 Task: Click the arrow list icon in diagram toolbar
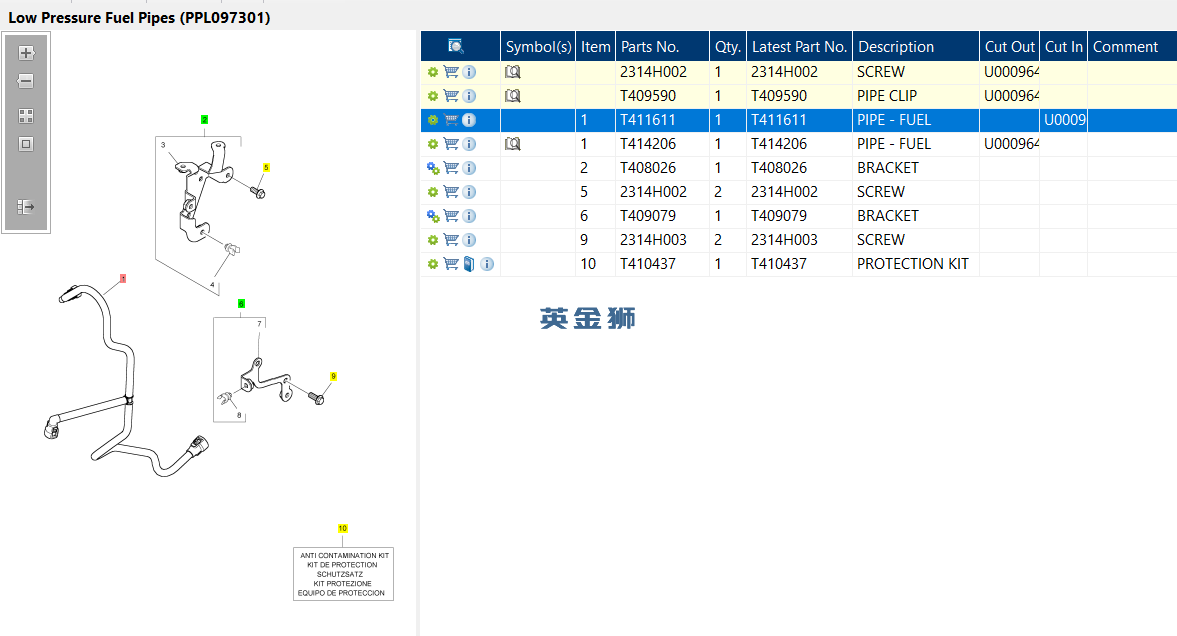pyautogui.click(x=26, y=206)
